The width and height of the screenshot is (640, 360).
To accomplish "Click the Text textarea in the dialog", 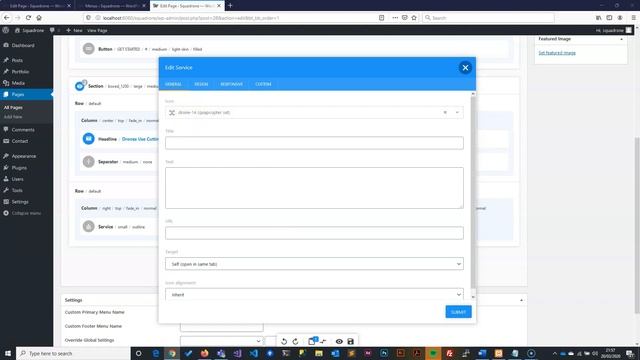I will click(314, 188).
